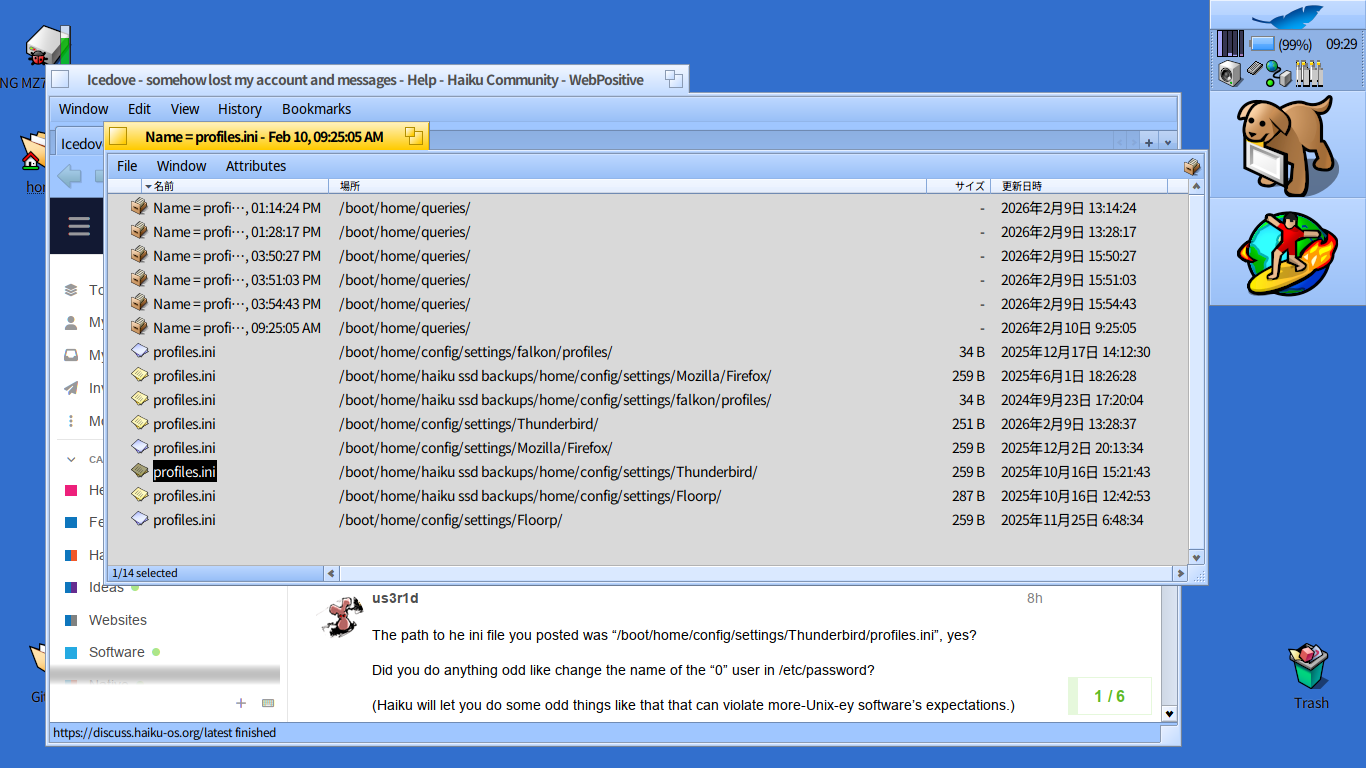Click the hamburger menu icon in forum sidebar
This screenshot has width=1366, height=768.
79,226
